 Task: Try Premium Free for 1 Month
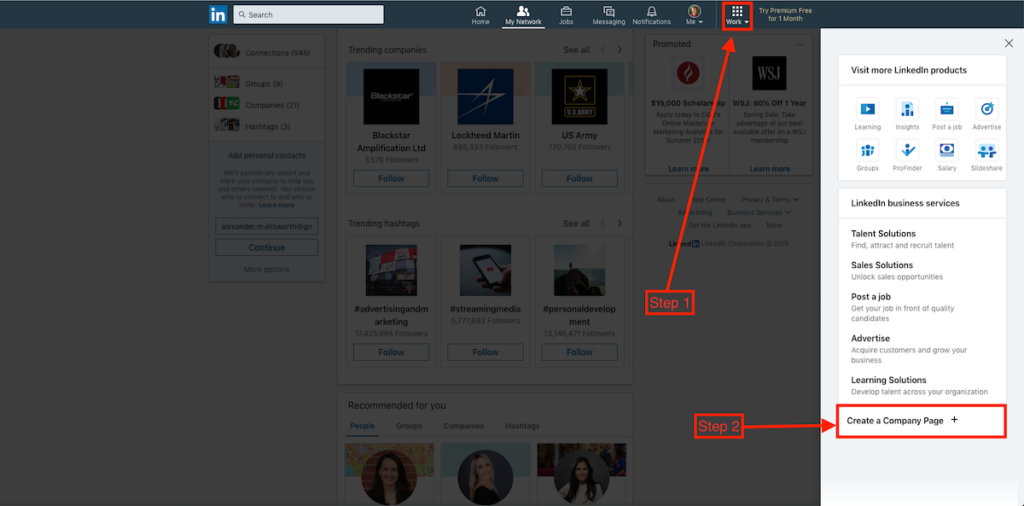tap(785, 14)
